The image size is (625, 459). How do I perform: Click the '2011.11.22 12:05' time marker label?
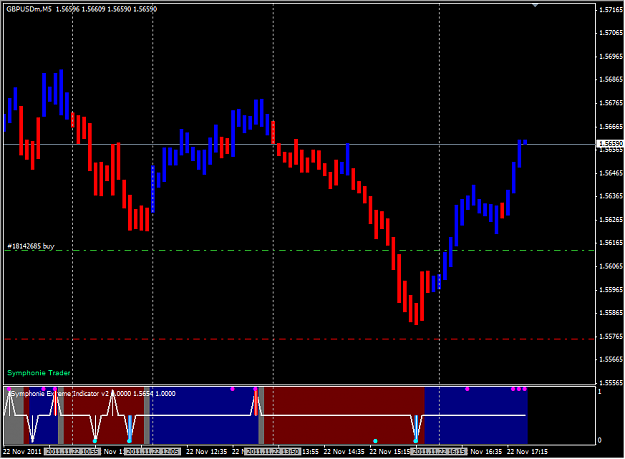pos(153,452)
